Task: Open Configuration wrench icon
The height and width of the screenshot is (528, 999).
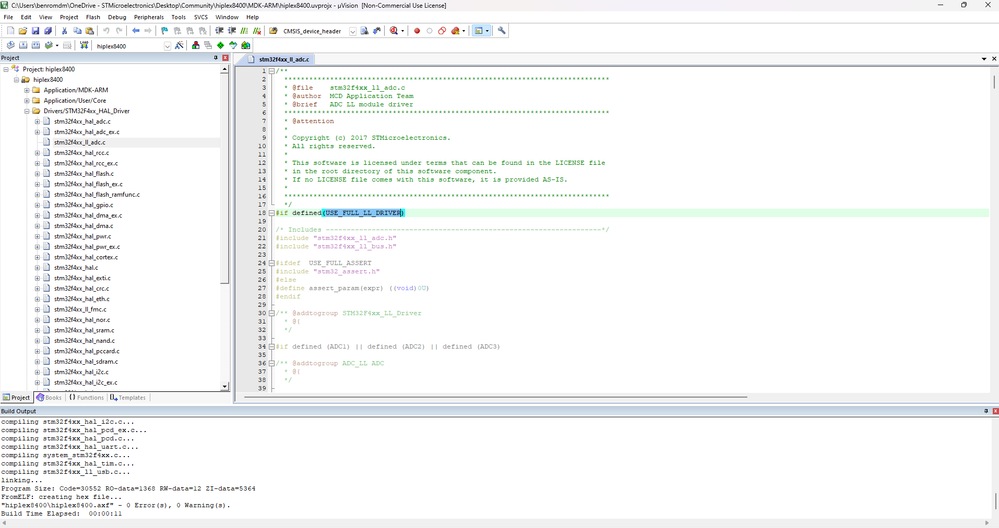Action: click(502, 31)
